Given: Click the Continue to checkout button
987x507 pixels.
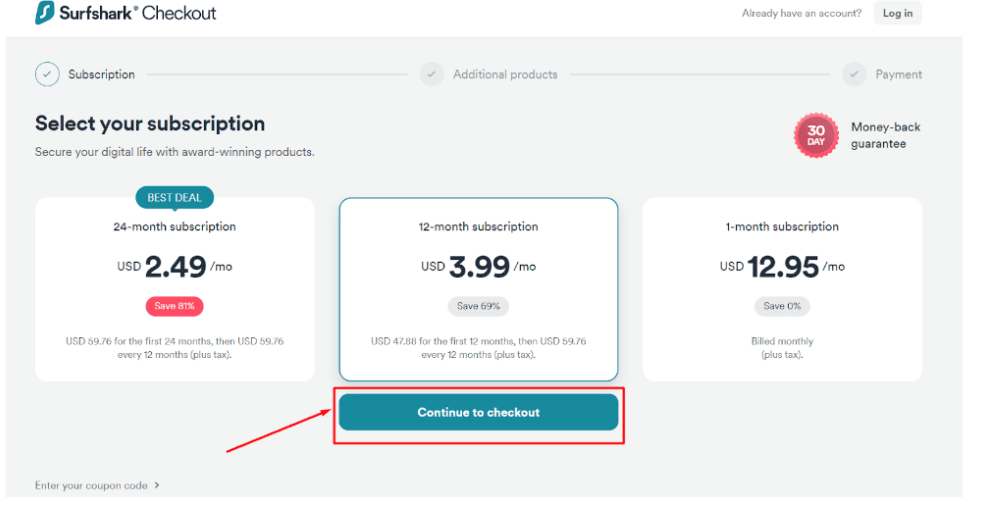Looking at the screenshot, I should tap(478, 413).
